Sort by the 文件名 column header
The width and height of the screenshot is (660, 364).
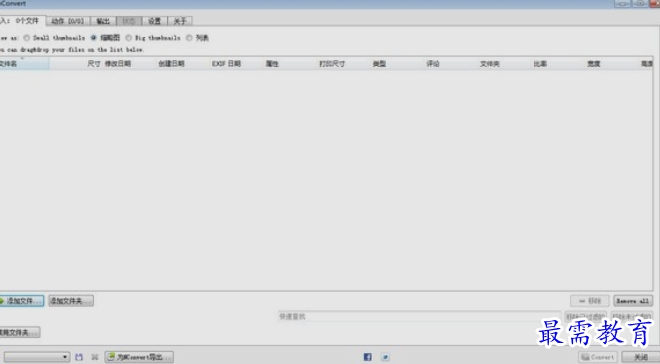pyautogui.click(x=24, y=64)
